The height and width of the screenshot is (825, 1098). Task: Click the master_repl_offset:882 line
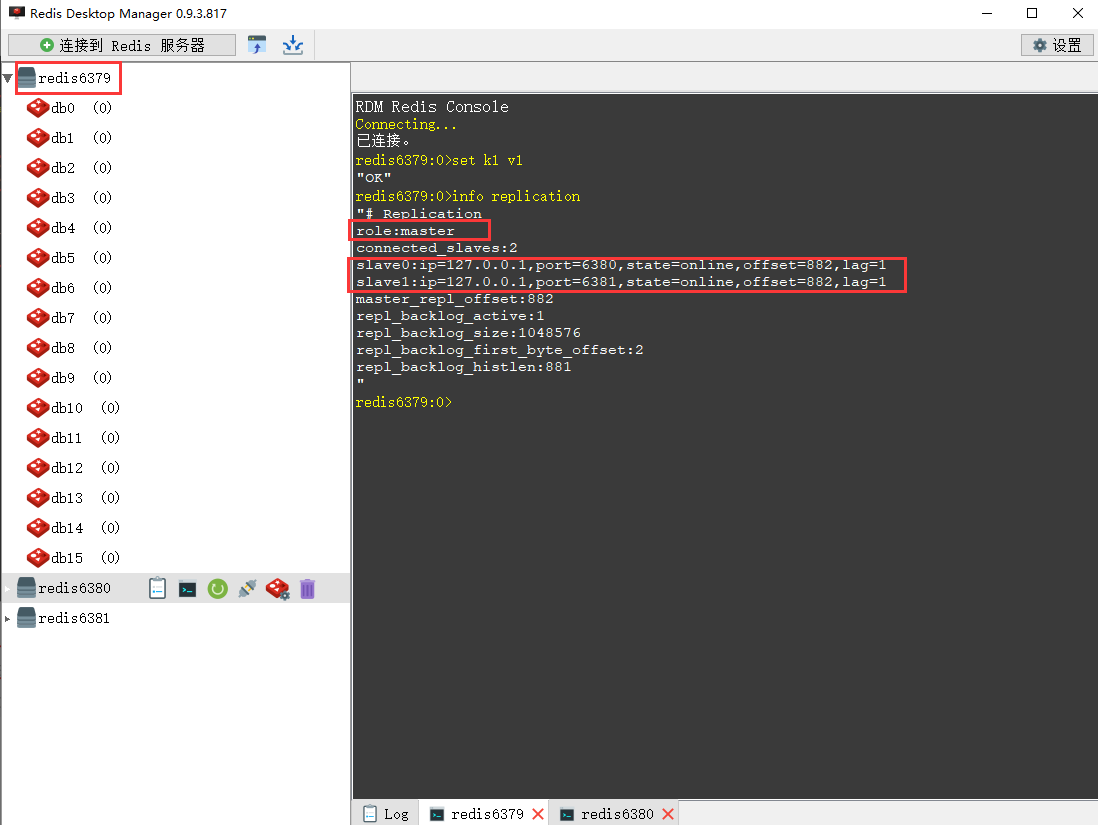454,299
